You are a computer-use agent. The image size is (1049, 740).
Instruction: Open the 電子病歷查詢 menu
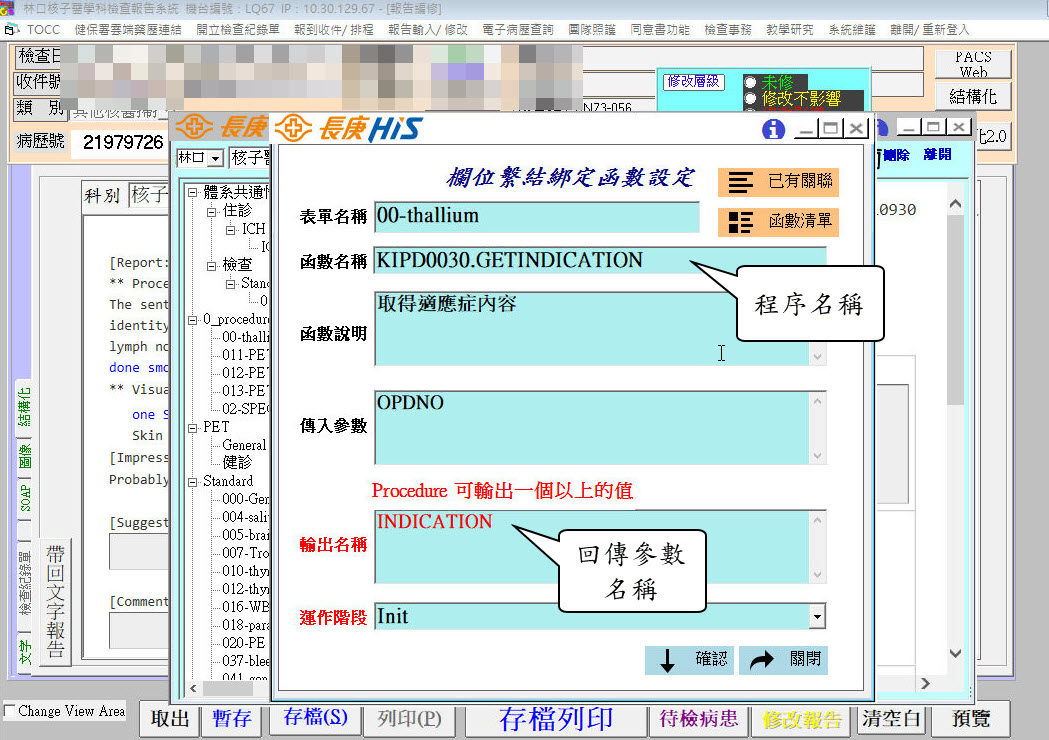517,30
